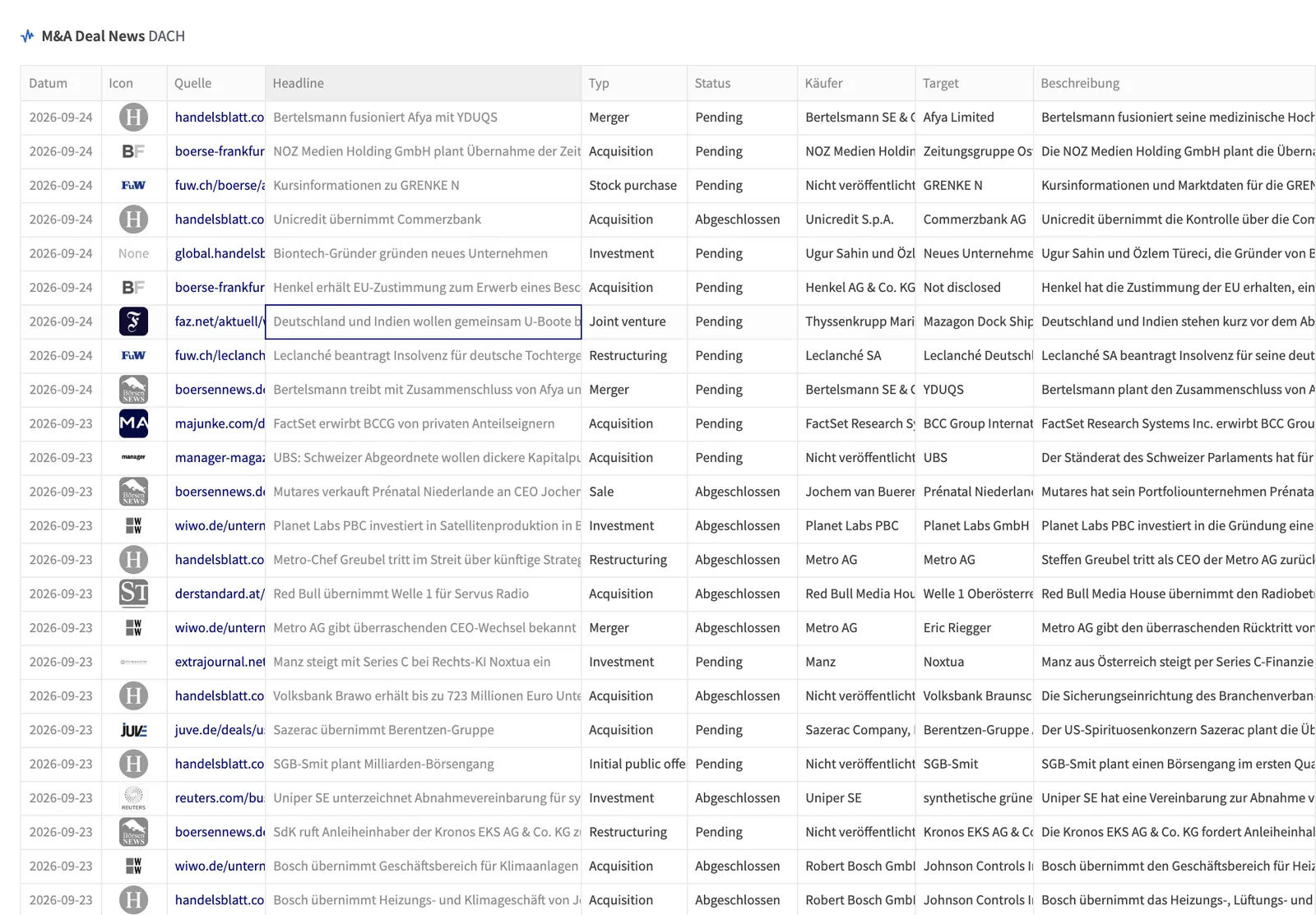The width and height of the screenshot is (1316, 915).
Task: Click 'Sale' type cell in Mutares row
Action: tap(633, 492)
